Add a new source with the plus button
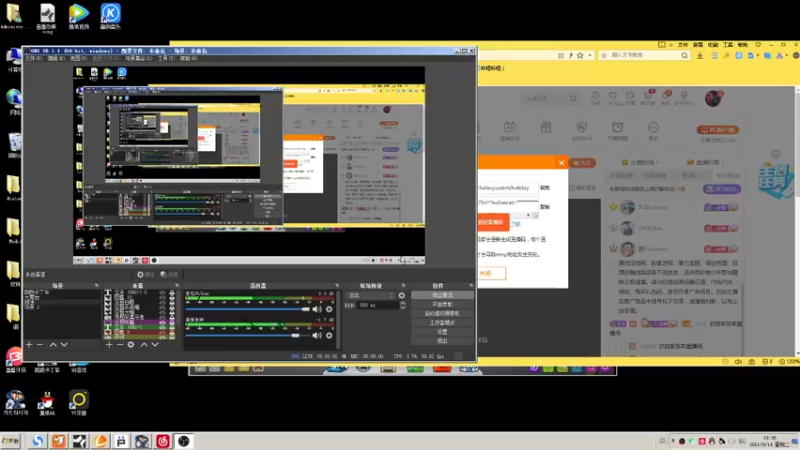Viewport: 800px width, 450px height. [x=109, y=345]
